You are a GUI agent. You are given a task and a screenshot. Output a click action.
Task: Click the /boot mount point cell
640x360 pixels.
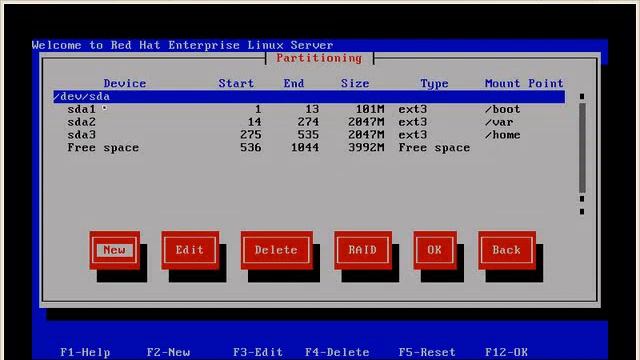[502, 109]
